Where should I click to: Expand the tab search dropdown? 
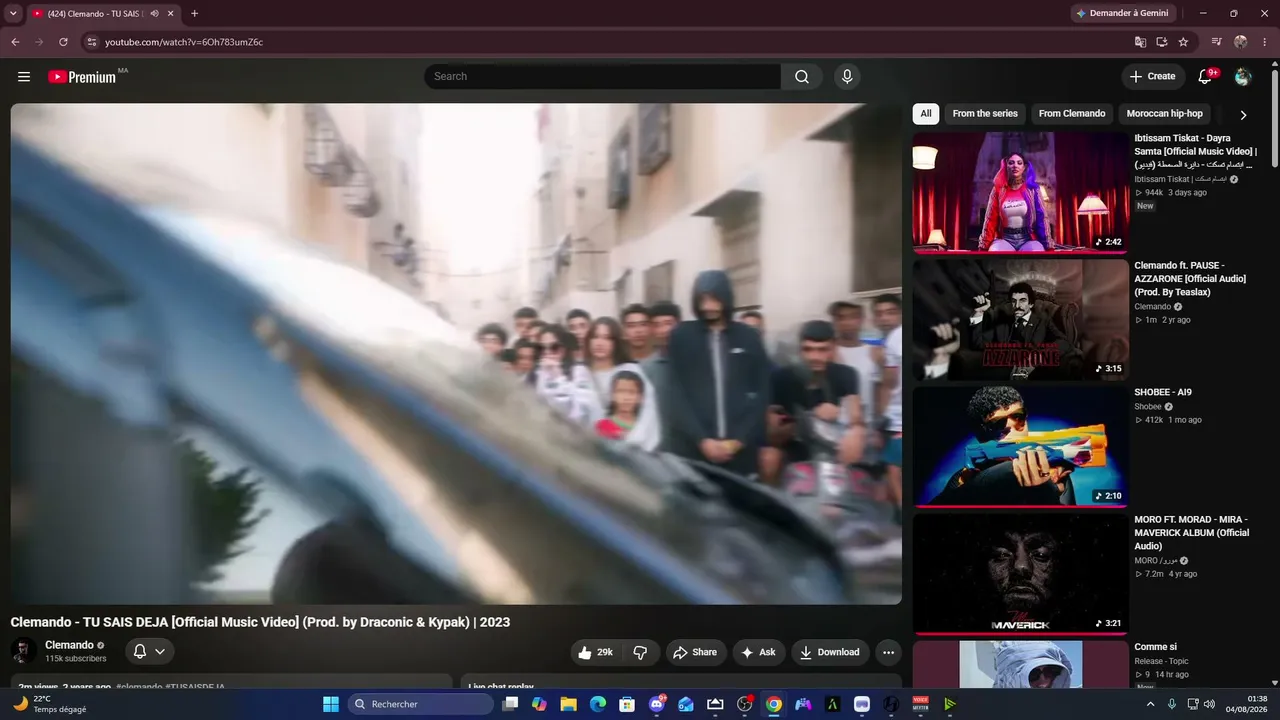pos(14,14)
